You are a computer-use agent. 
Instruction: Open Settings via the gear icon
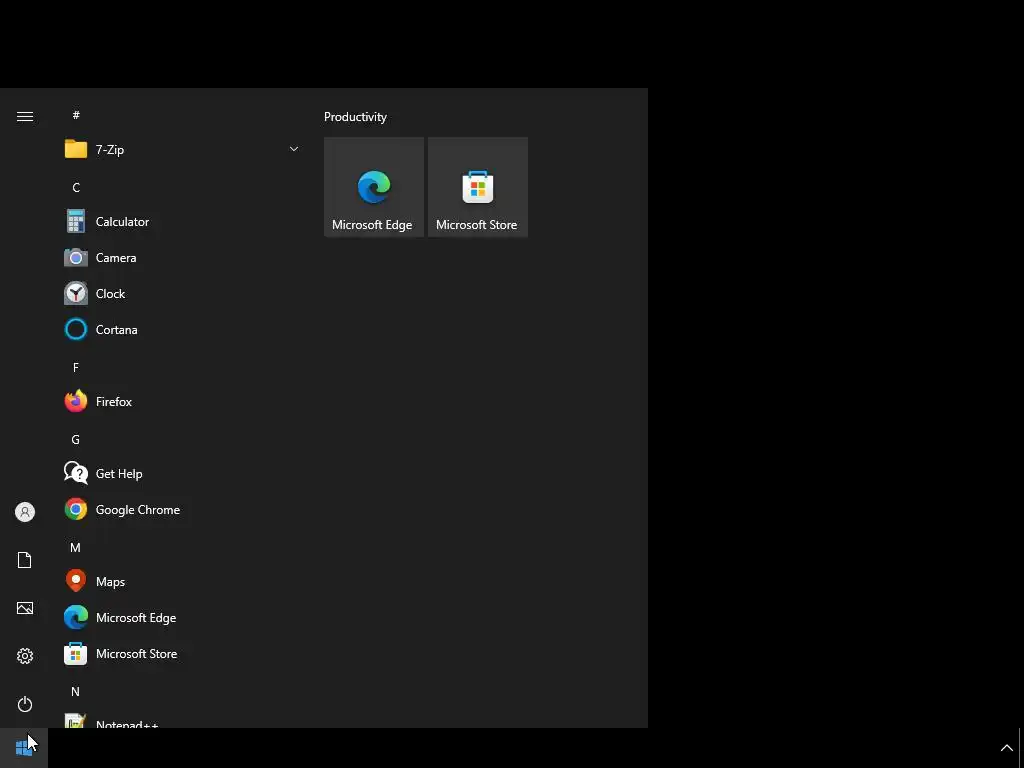[x=25, y=656]
